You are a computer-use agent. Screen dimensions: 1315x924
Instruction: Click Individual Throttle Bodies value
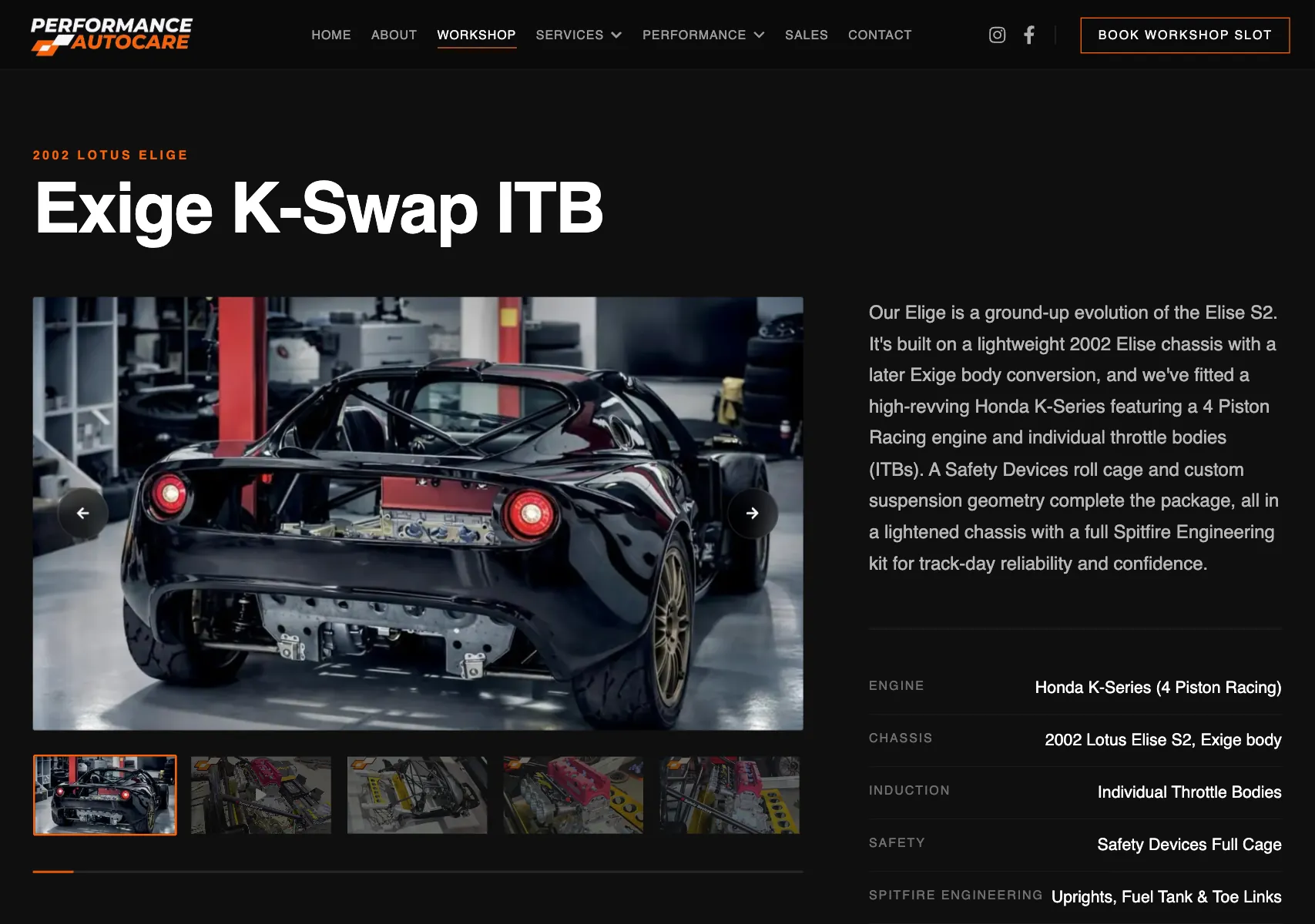1189,792
